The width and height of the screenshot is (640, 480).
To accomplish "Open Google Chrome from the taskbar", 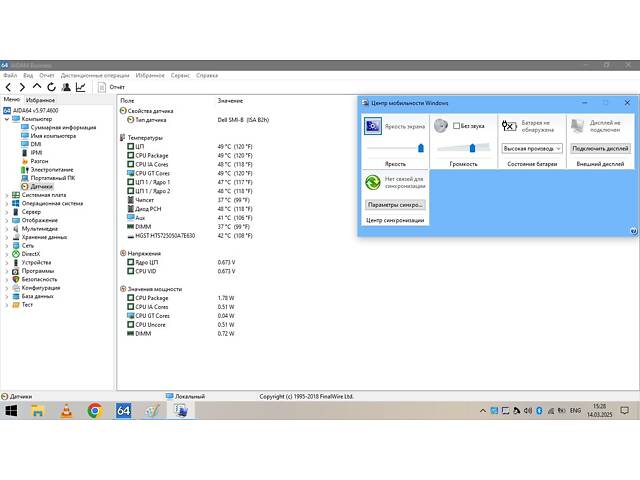I will tap(95, 411).
